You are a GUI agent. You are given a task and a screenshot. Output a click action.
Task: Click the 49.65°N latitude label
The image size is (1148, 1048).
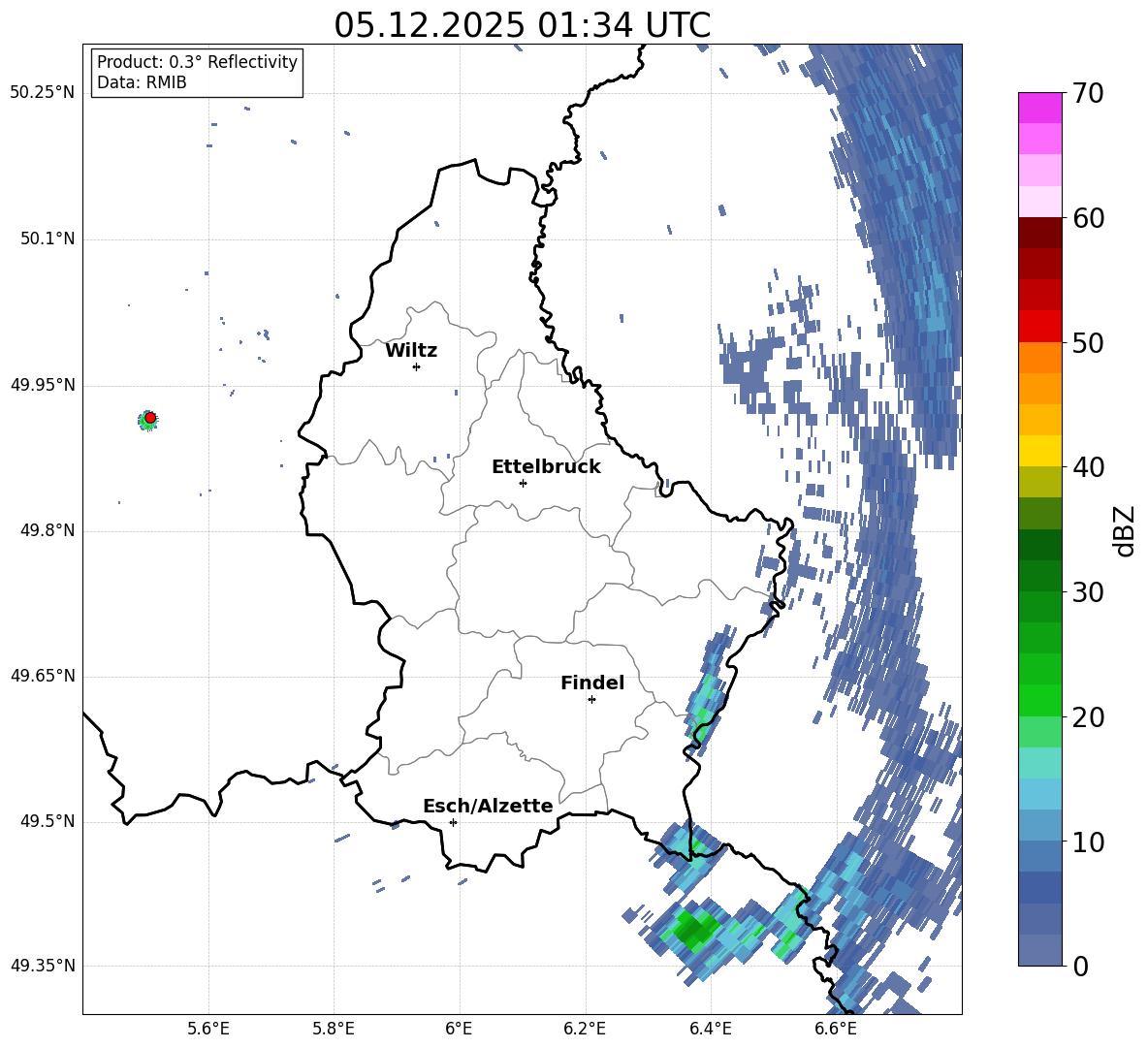43,676
